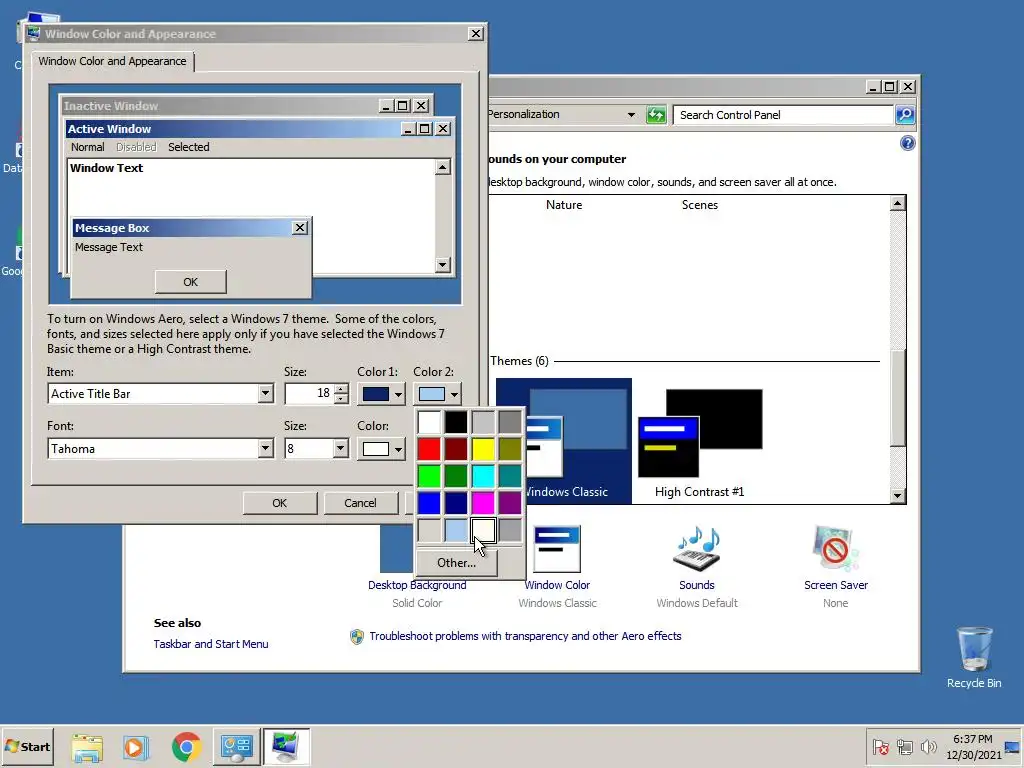Select the bright blue swatch
Screen dimensions: 1024x768
tap(429, 503)
